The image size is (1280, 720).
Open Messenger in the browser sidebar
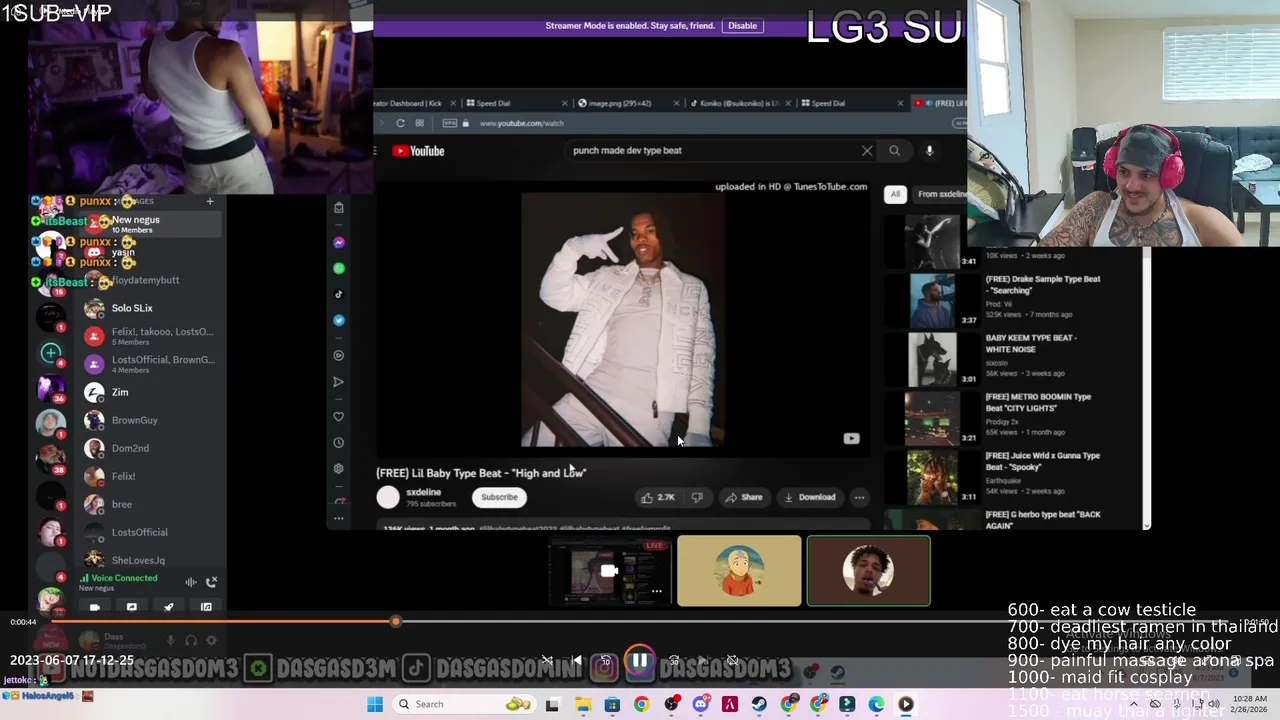(339, 243)
